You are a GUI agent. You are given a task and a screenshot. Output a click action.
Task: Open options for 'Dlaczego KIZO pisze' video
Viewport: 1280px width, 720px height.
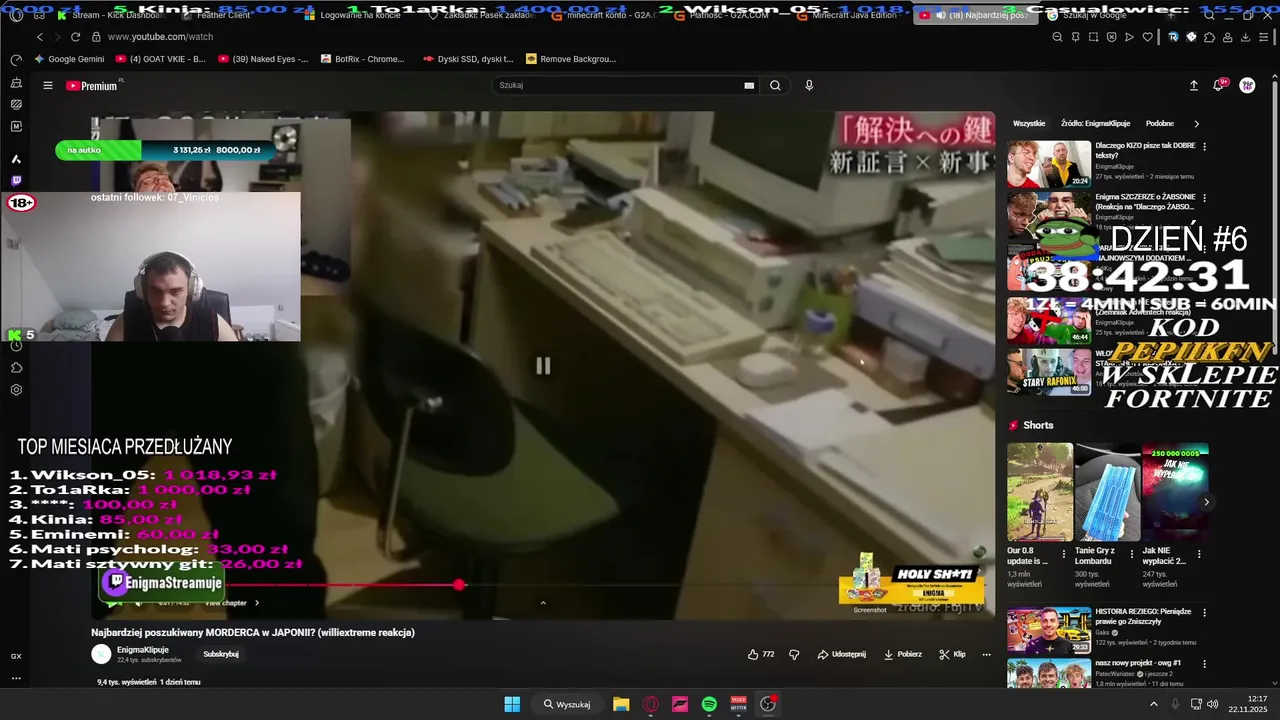[1204, 146]
